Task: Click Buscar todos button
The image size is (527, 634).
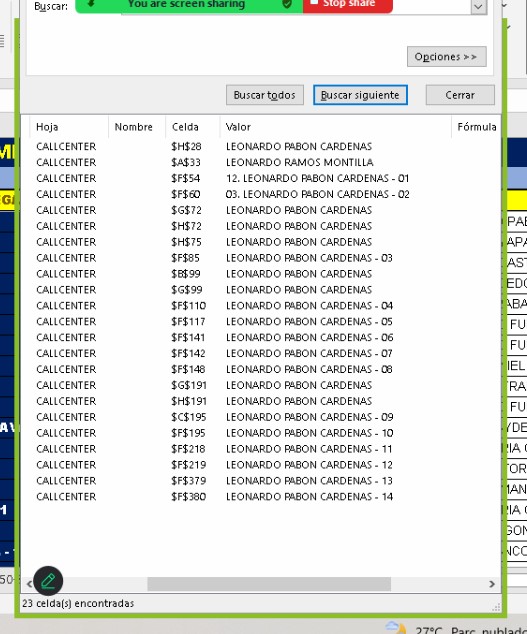Action: [265, 95]
